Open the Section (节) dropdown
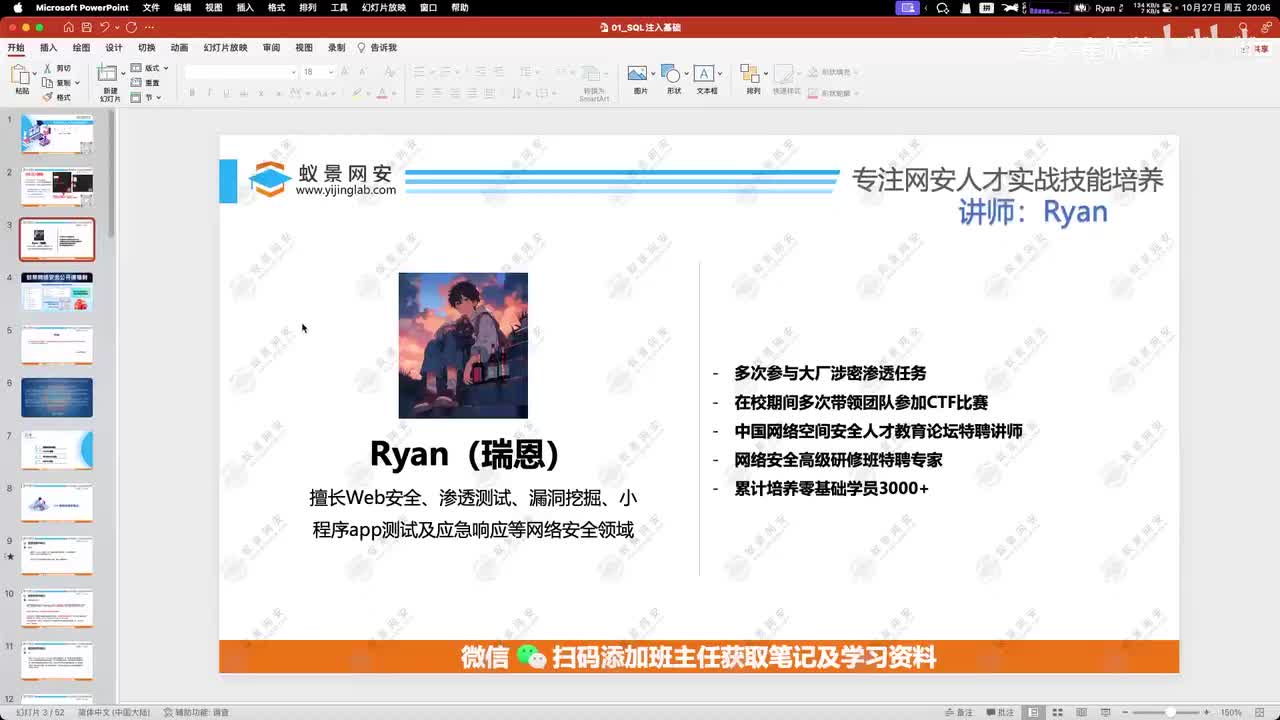 pyautogui.click(x=146, y=97)
